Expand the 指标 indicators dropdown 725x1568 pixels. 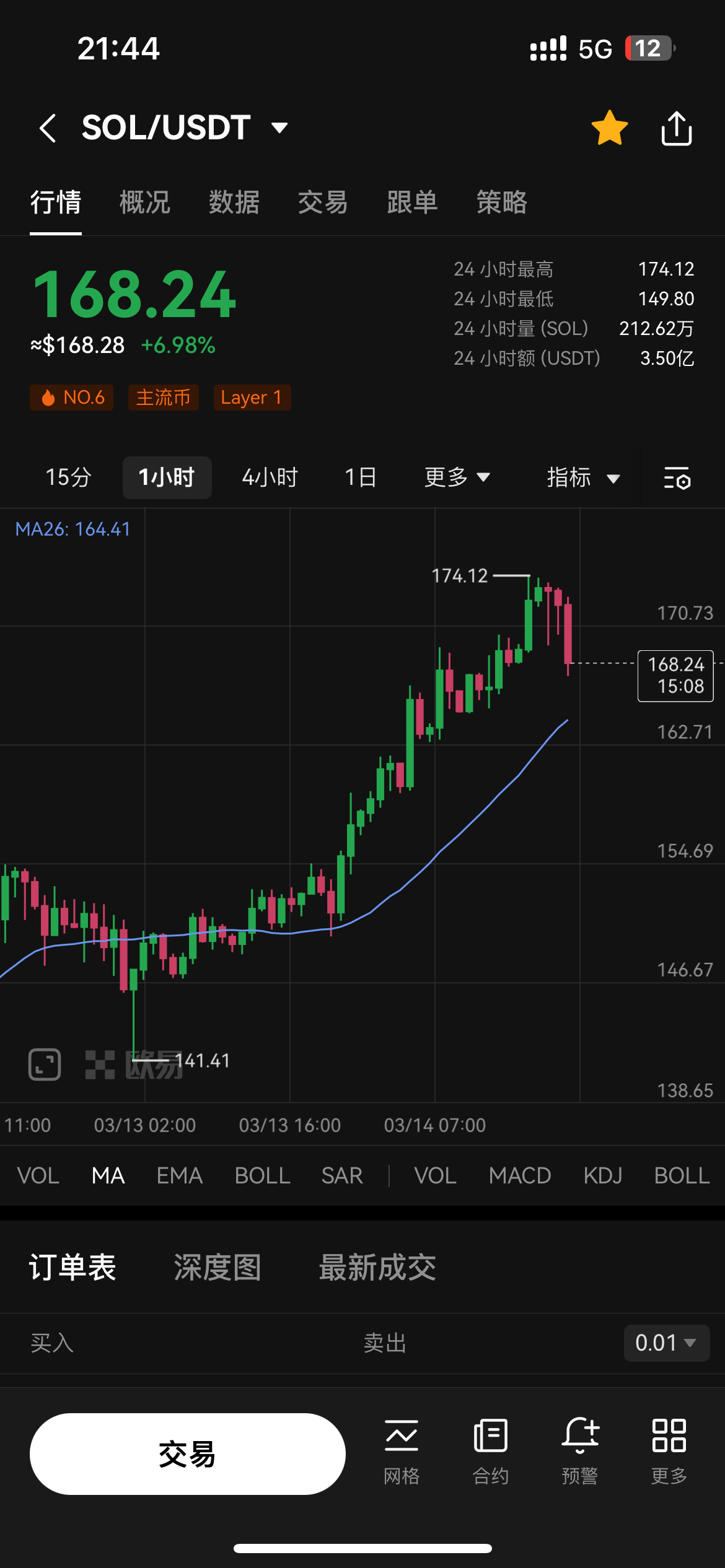coord(582,477)
